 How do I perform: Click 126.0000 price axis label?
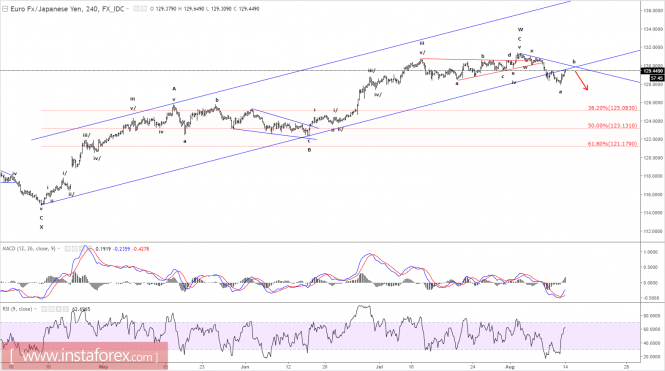click(653, 103)
